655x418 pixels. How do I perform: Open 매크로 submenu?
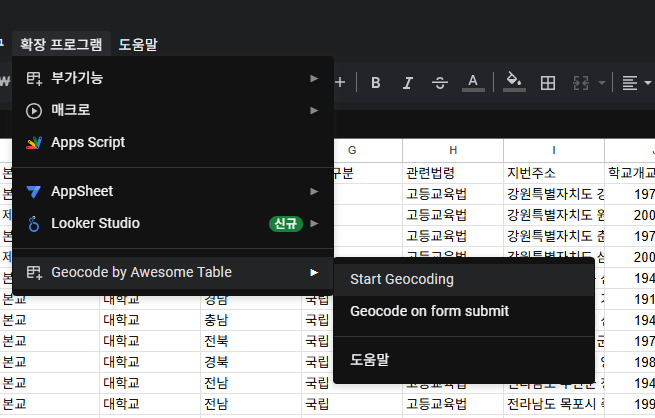(173, 110)
